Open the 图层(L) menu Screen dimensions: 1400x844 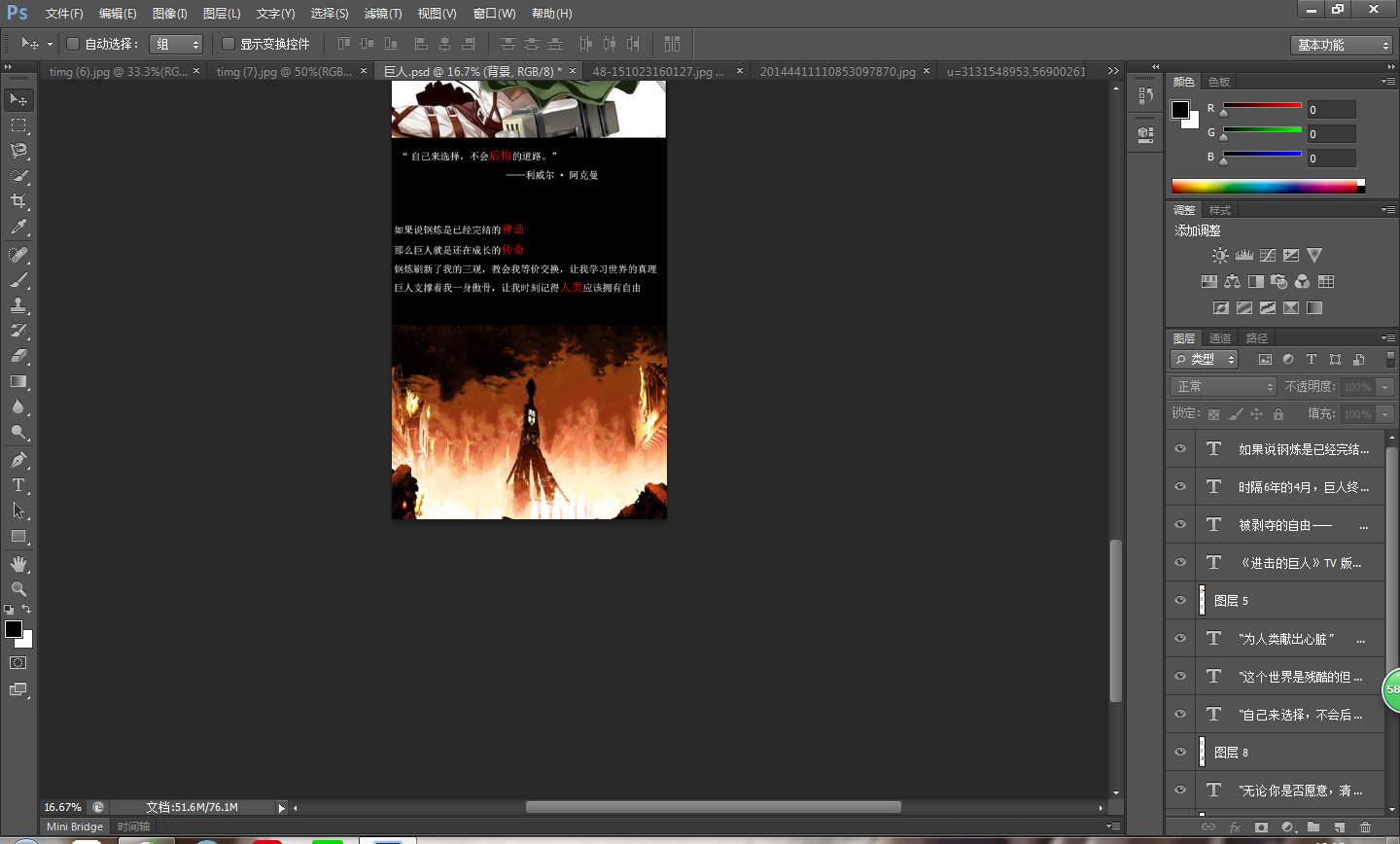tap(222, 14)
